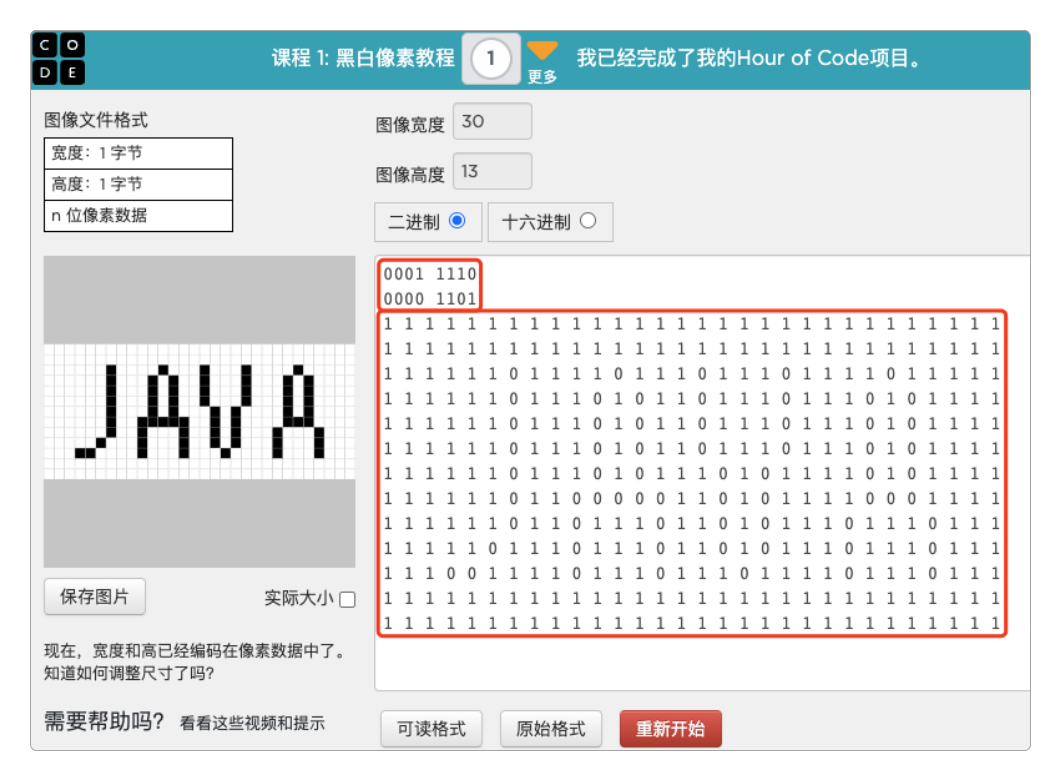This screenshot has height=781, width=1061.
Task: Click the Code.org logo
Action: tap(58, 59)
